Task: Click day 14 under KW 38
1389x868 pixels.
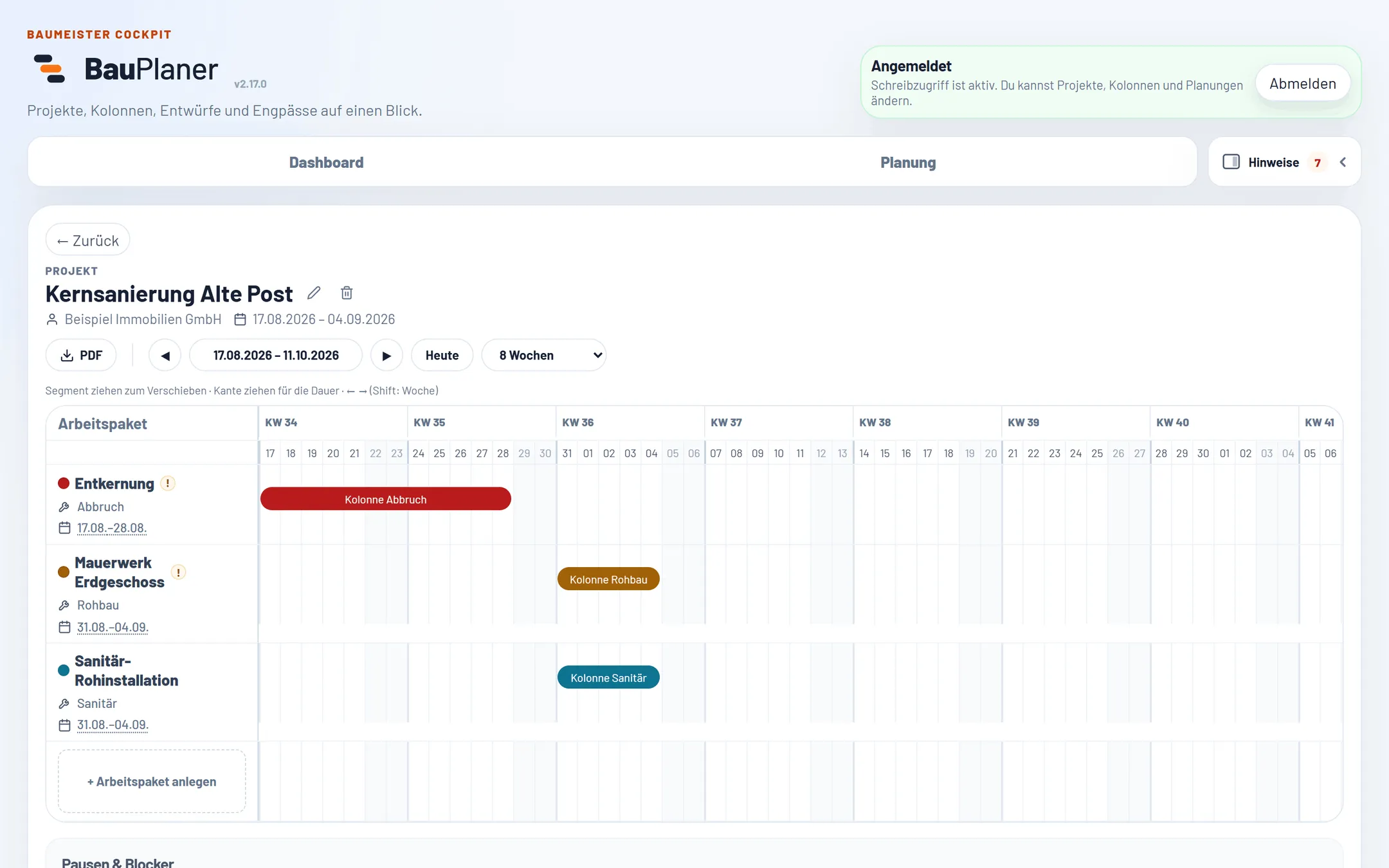Action: click(x=864, y=454)
